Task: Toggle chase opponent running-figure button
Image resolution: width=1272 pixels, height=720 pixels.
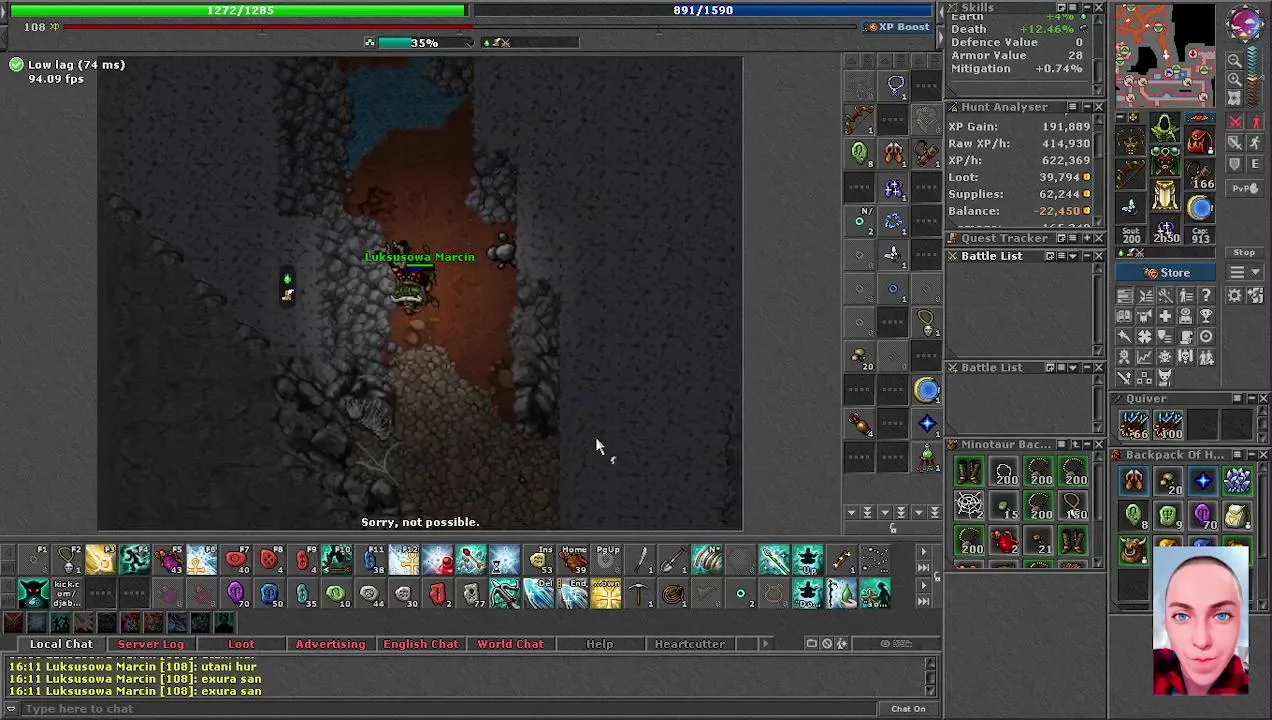Action: click(1256, 142)
